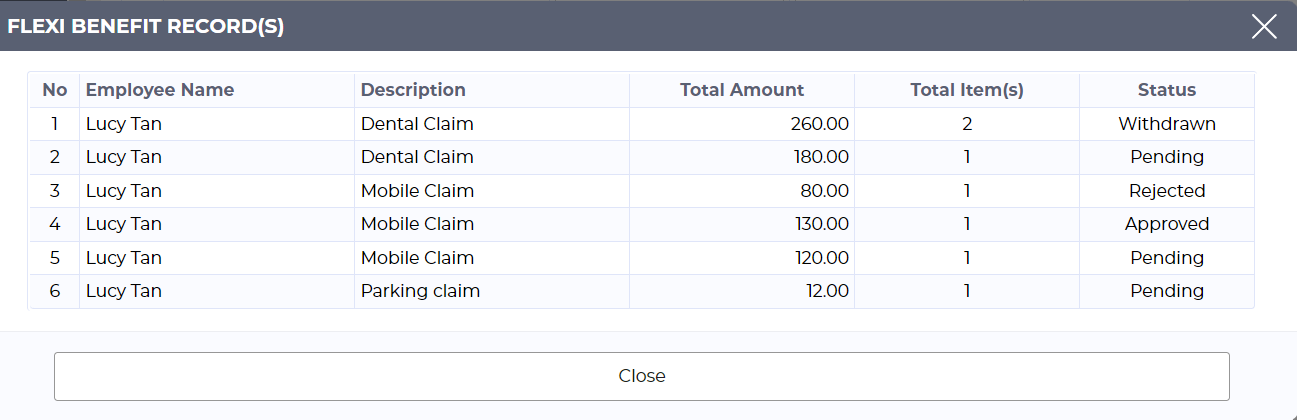Click the wide Close button
The image size is (1297, 420).
[641, 376]
